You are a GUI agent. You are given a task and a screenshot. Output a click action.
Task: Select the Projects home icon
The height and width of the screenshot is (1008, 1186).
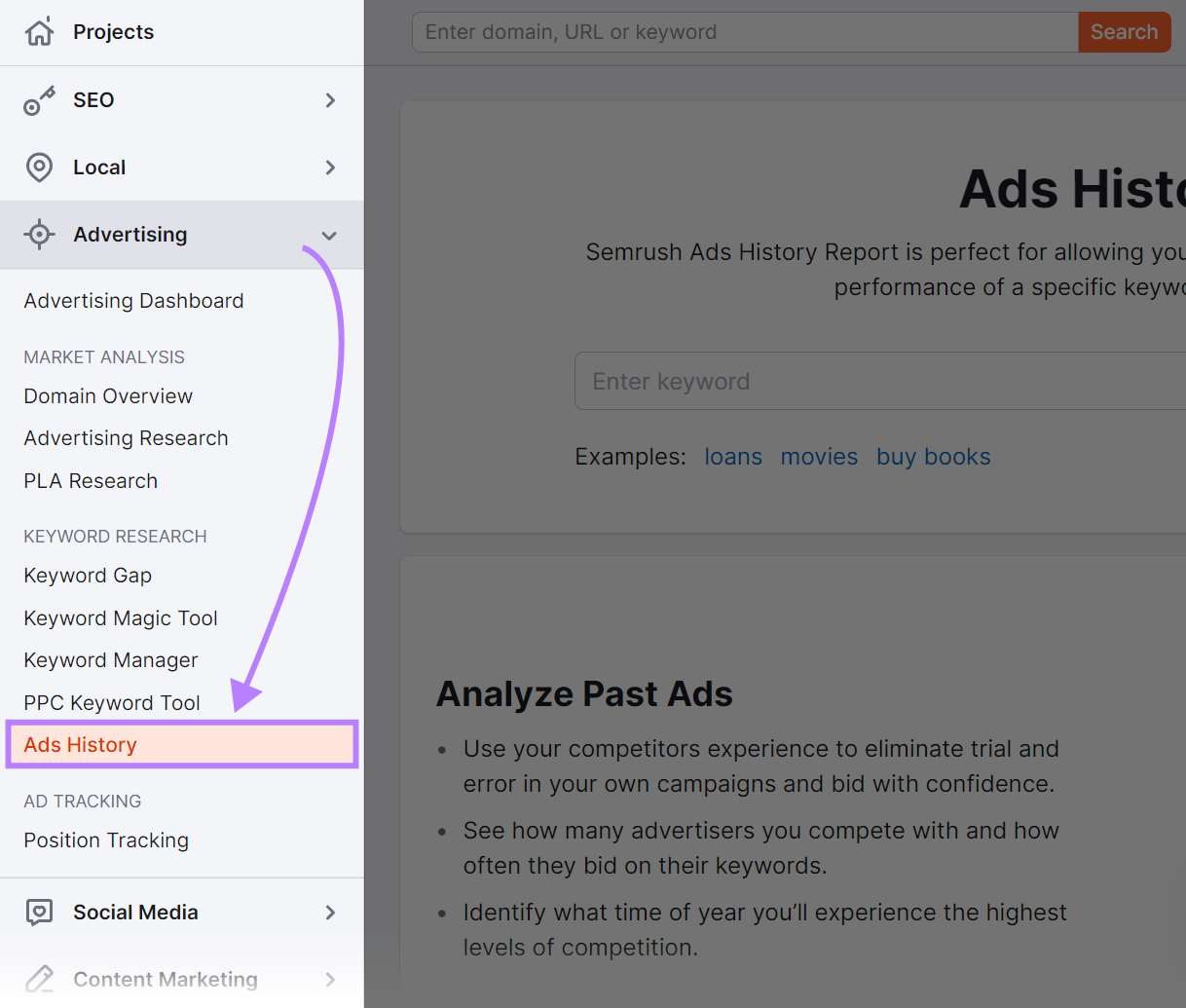[x=39, y=31]
